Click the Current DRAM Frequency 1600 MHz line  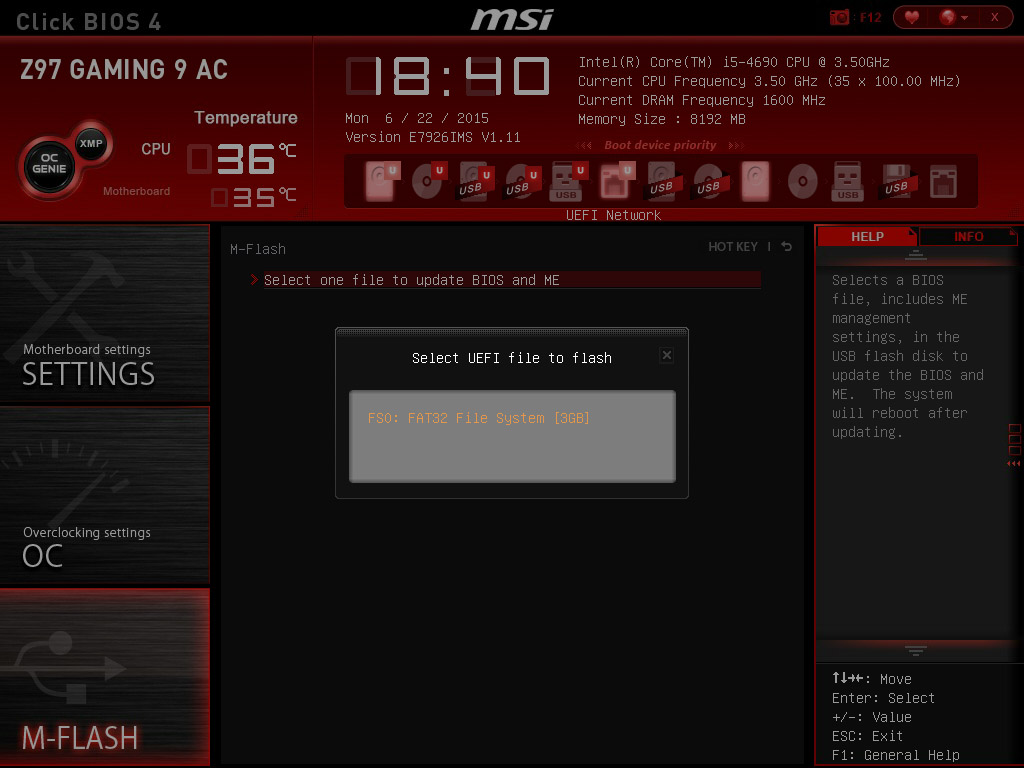pos(701,100)
